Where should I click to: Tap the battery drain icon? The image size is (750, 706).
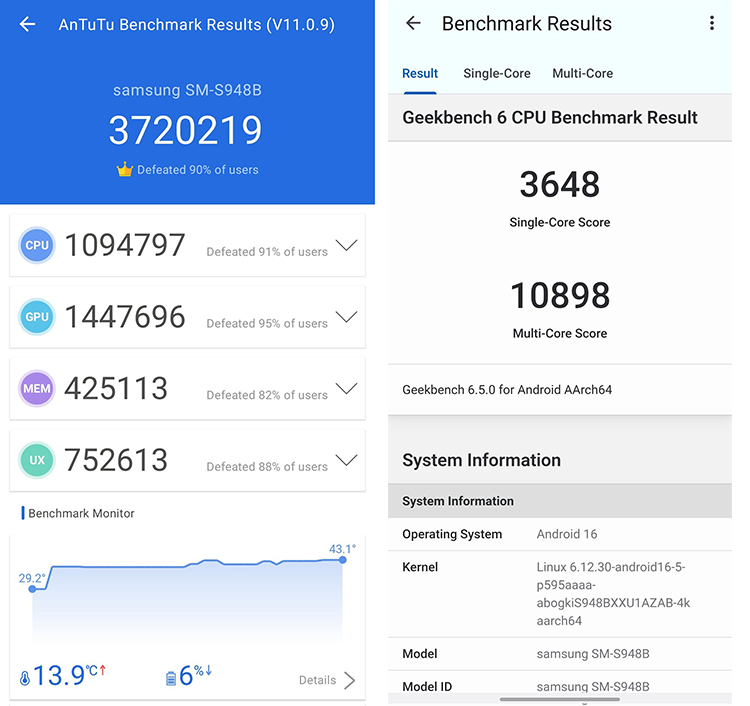(x=171, y=679)
